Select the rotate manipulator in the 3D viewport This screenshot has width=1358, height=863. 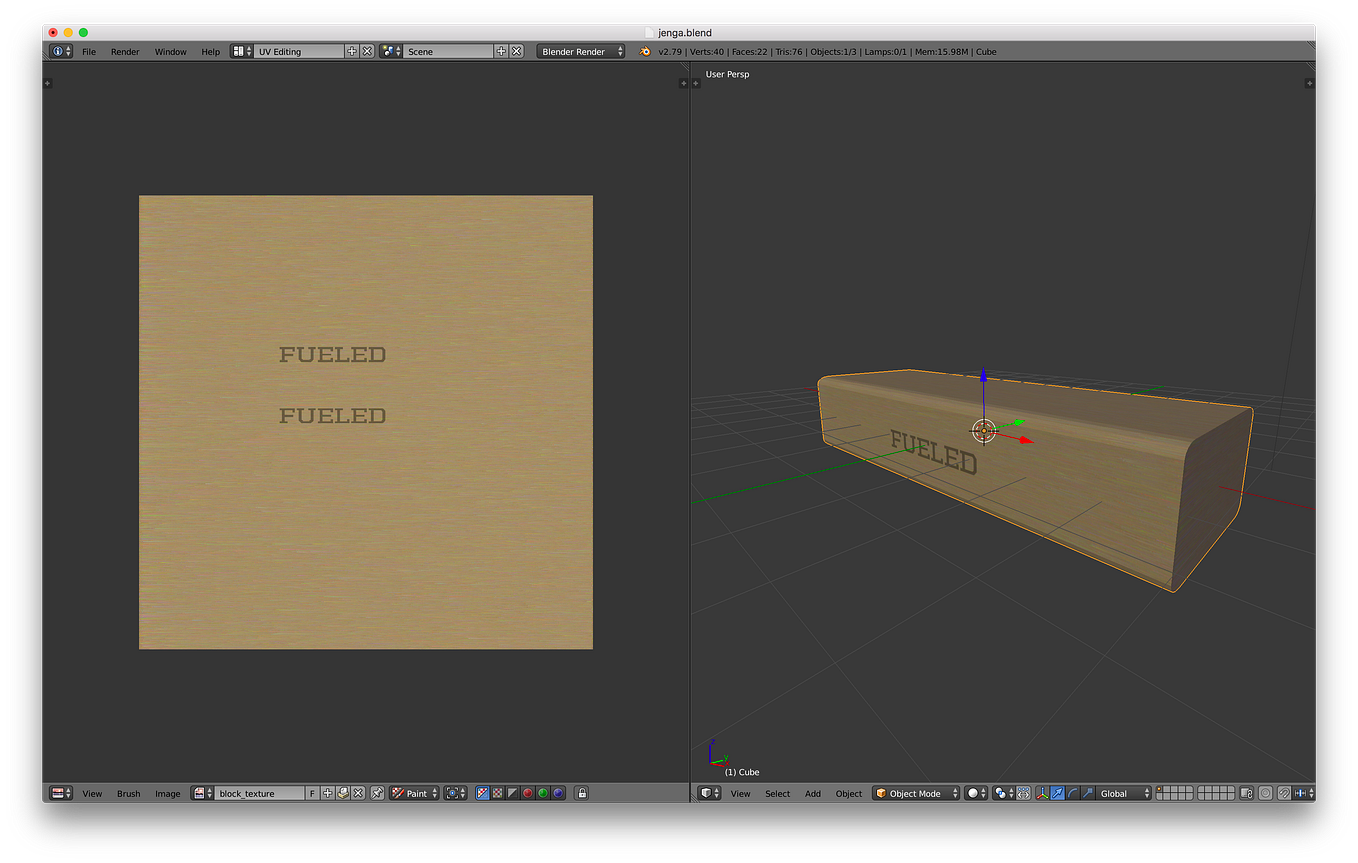pos(1071,793)
